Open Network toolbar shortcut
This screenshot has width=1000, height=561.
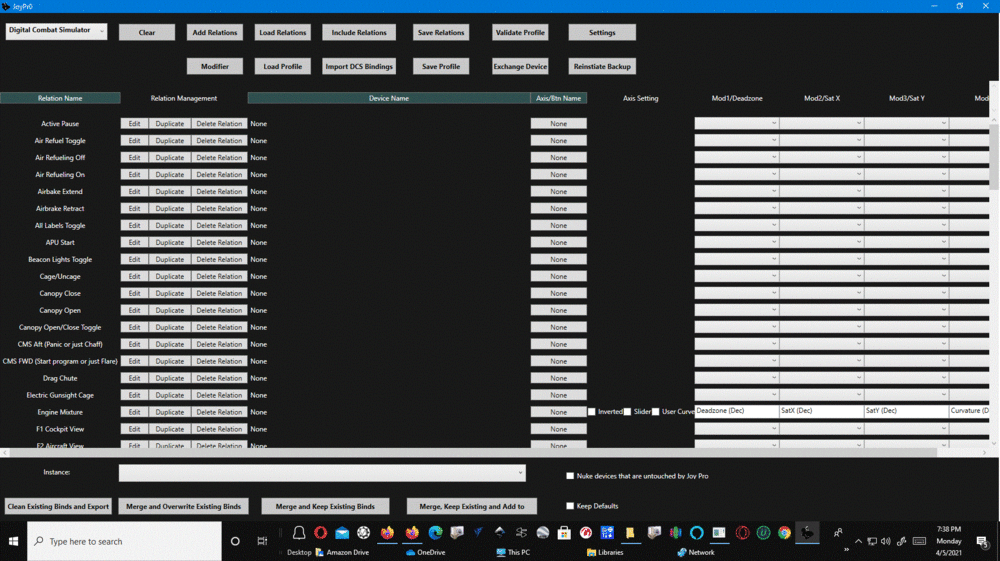(x=696, y=552)
